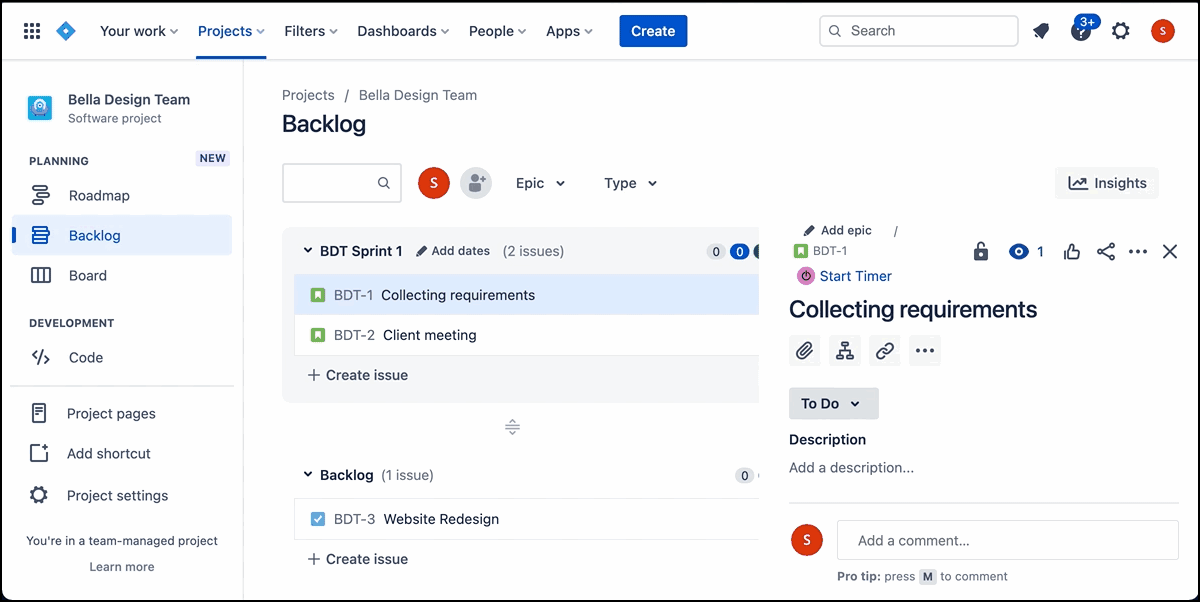Click the thumbs up vote icon

[x=1072, y=252]
